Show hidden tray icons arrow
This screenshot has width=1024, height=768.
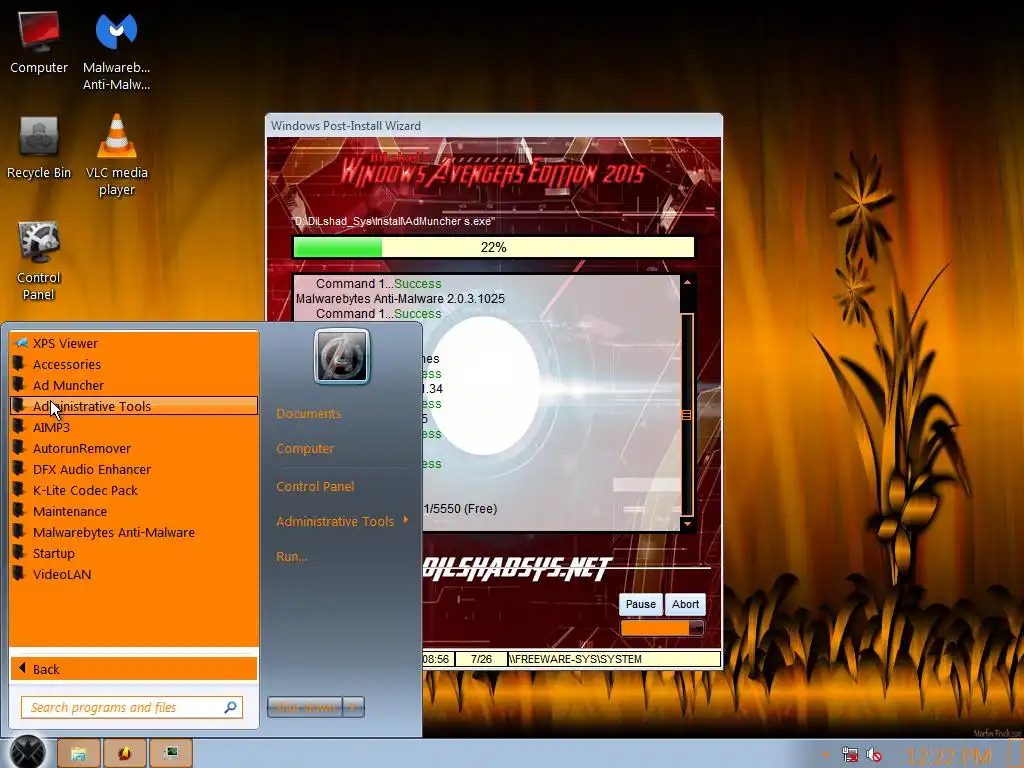[x=825, y=755]
